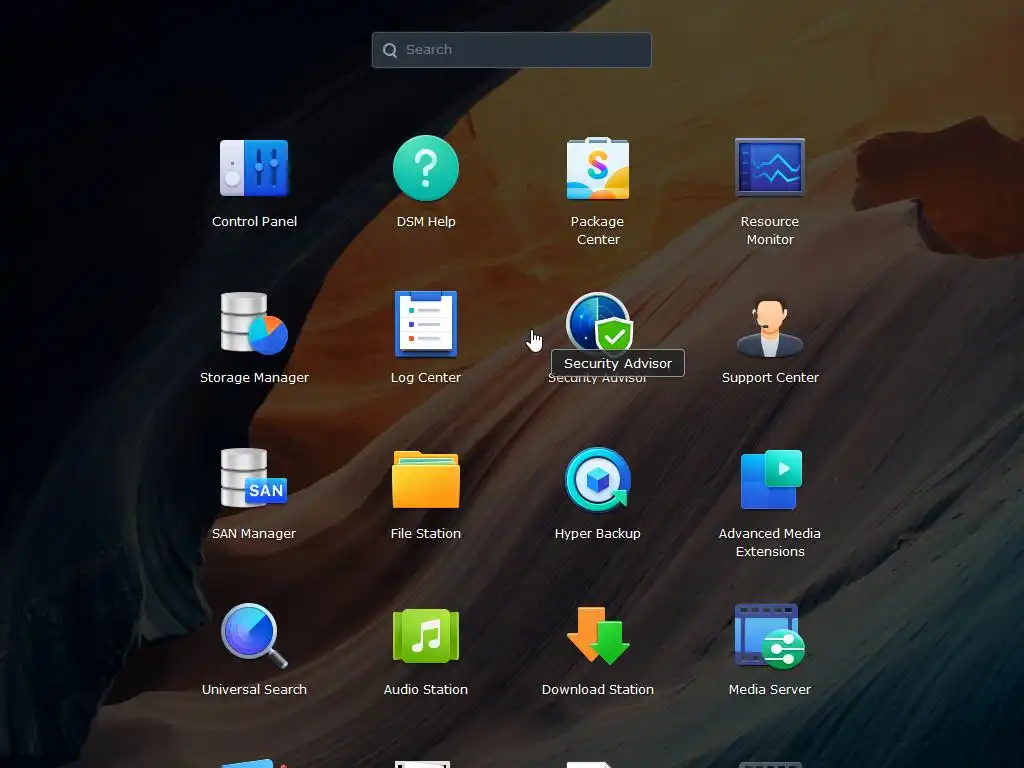Open Advanced Media Extensions icon
This screenshot has width=1024, height=768.
(x=771, y=479)
